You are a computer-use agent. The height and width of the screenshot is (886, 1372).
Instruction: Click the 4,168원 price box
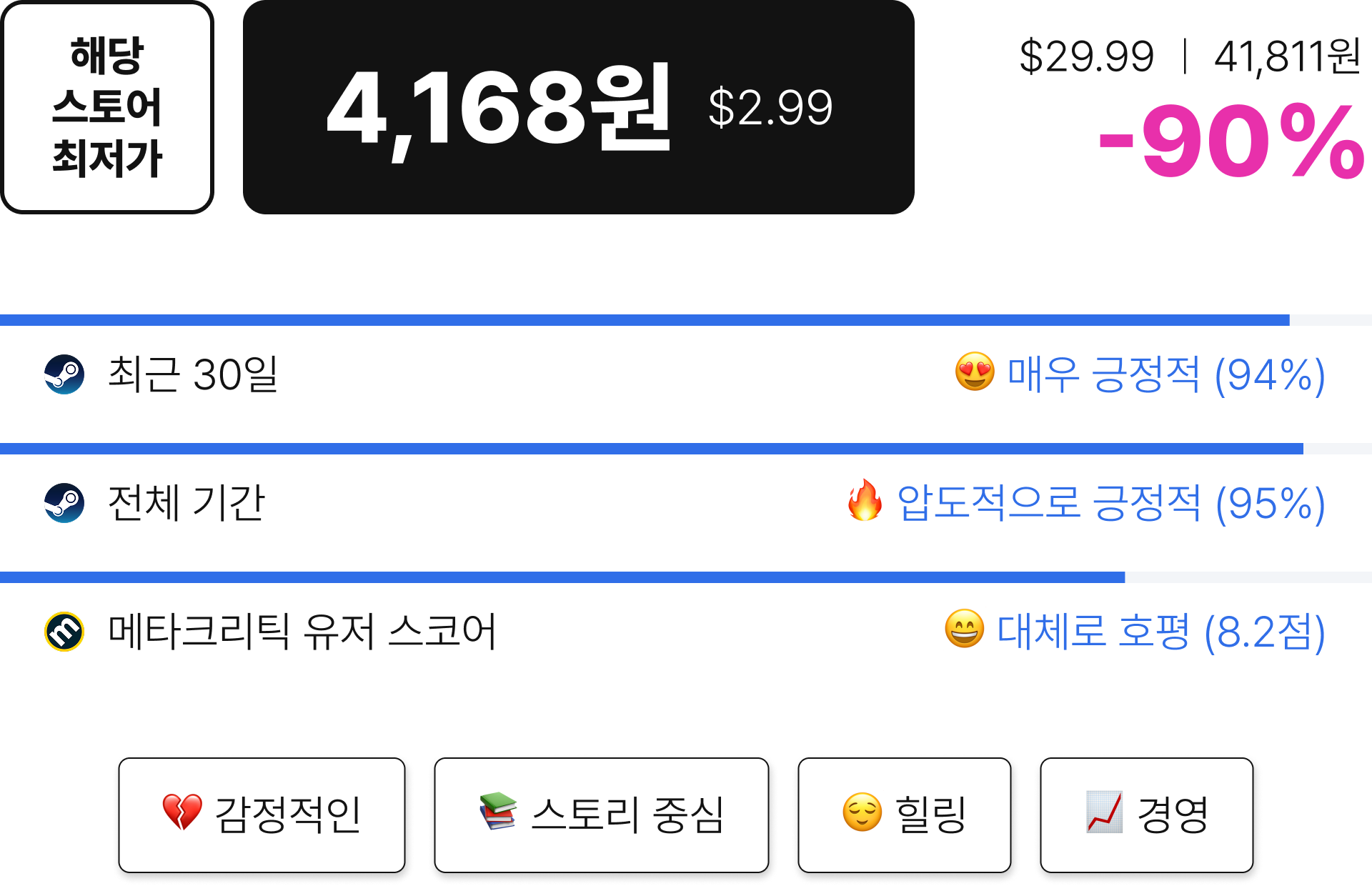coord(579,107)
